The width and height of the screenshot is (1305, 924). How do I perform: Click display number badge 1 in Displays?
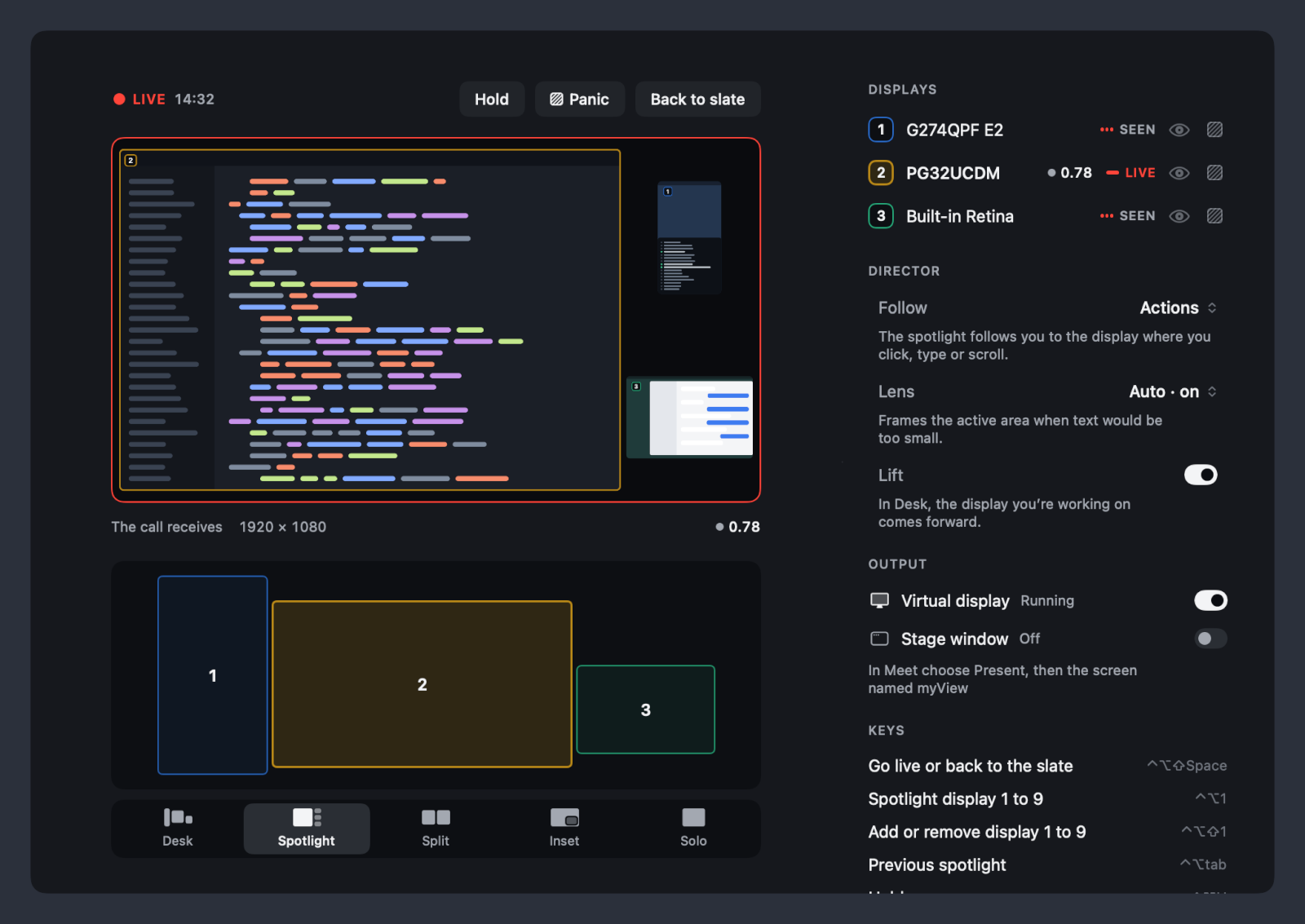[881, 130]
